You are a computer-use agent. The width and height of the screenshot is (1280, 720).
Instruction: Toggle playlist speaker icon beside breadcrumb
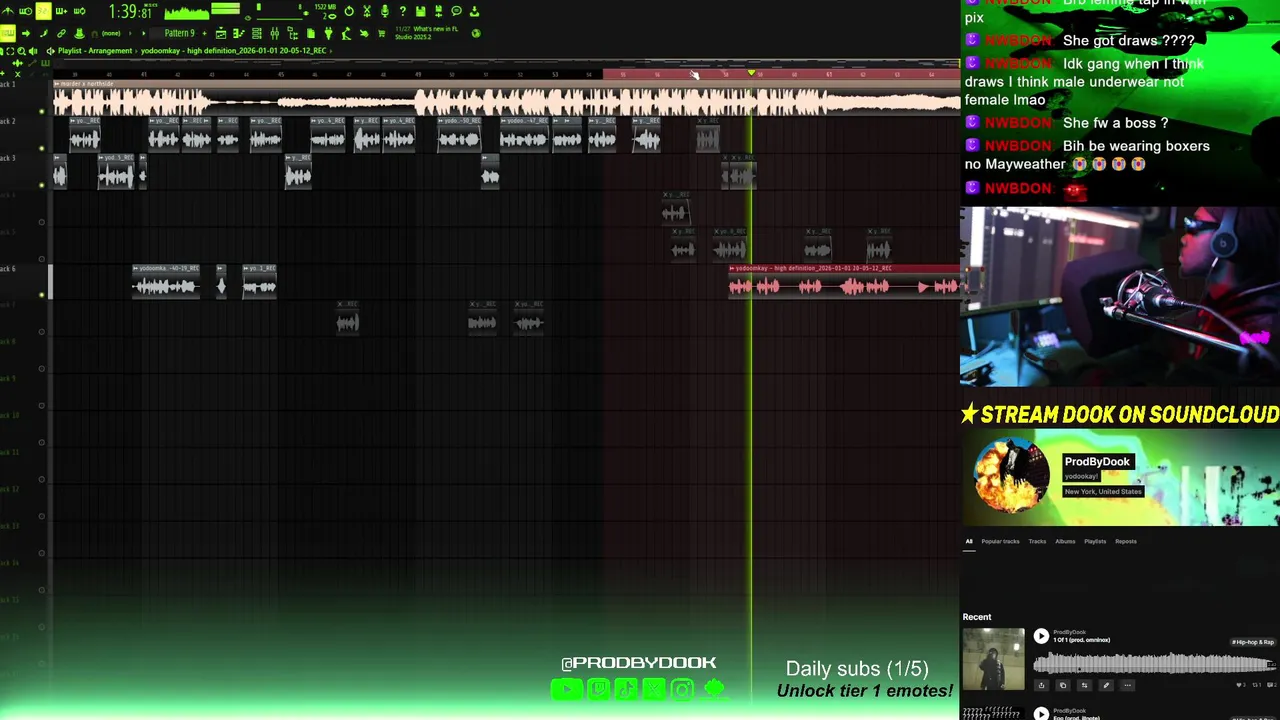pos(50,50)
